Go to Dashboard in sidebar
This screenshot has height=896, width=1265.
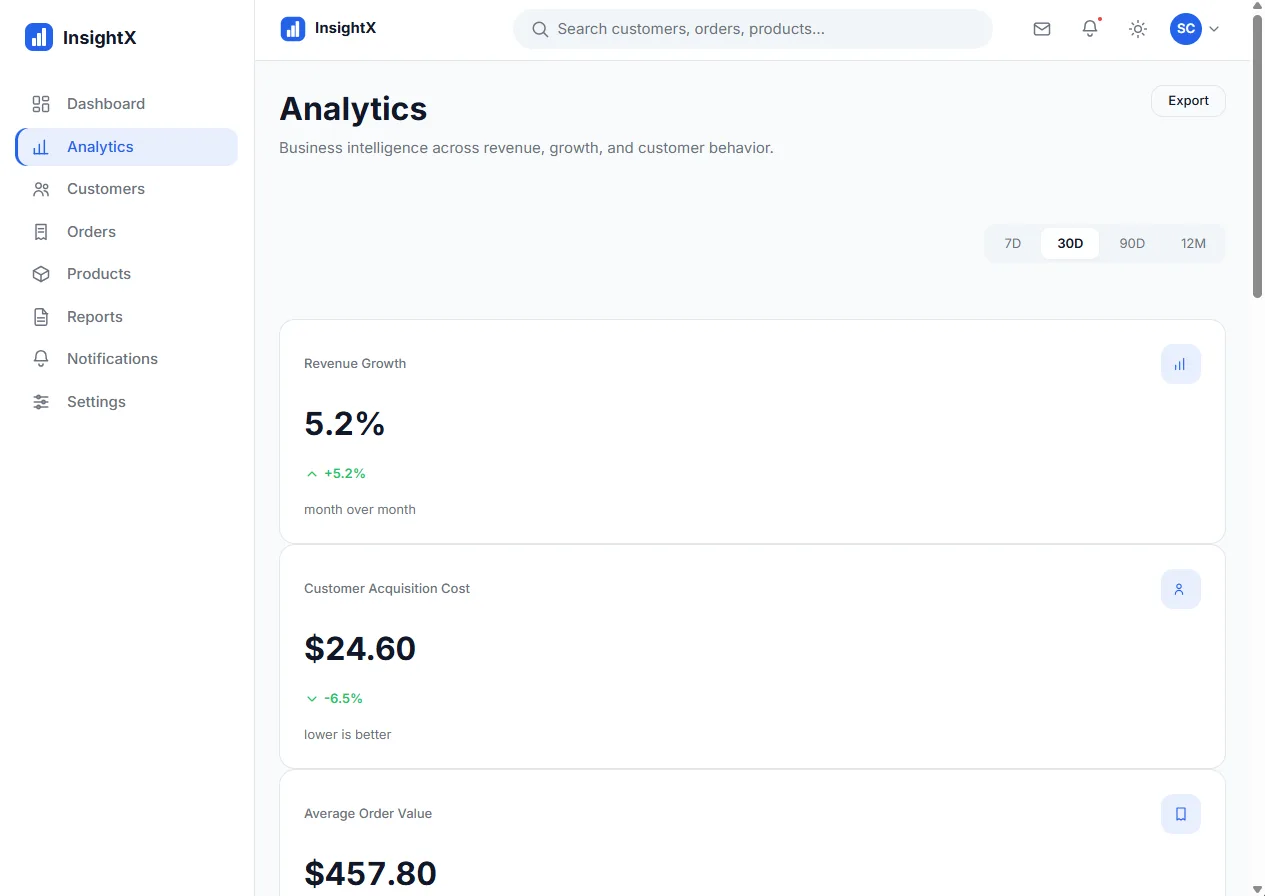tap(127, 104)
